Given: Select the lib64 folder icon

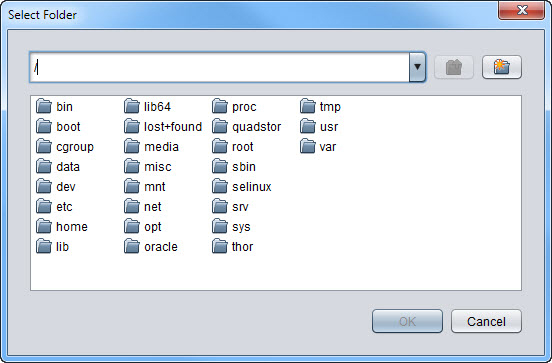Looking at the screenshot, I should click(x=132, y=106).
